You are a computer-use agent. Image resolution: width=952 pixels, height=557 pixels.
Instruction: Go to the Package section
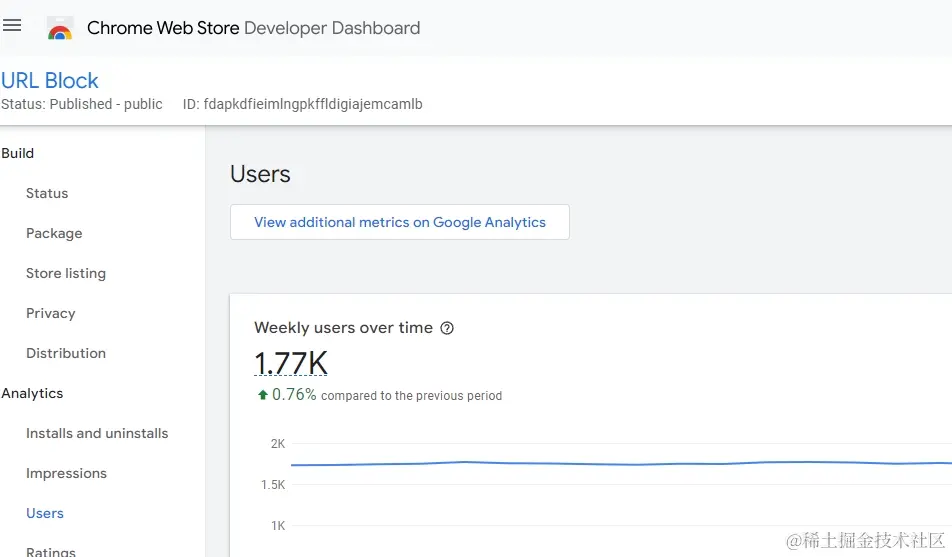point(54,233)
